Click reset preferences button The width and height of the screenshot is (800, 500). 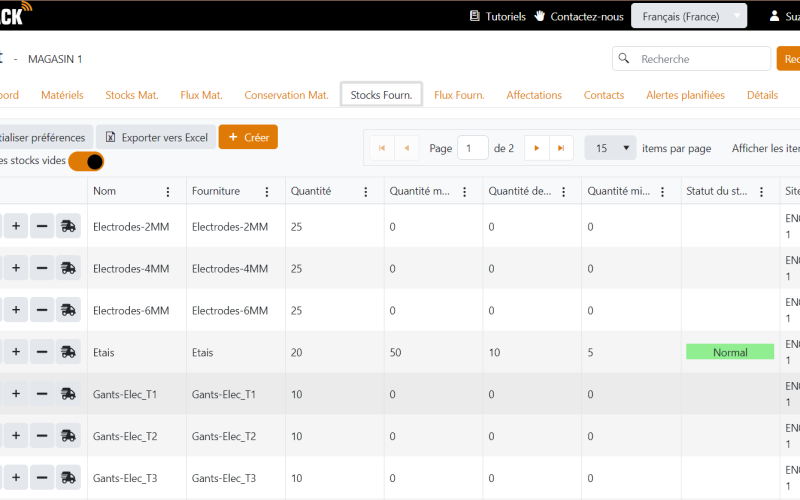tap(45, 137)
